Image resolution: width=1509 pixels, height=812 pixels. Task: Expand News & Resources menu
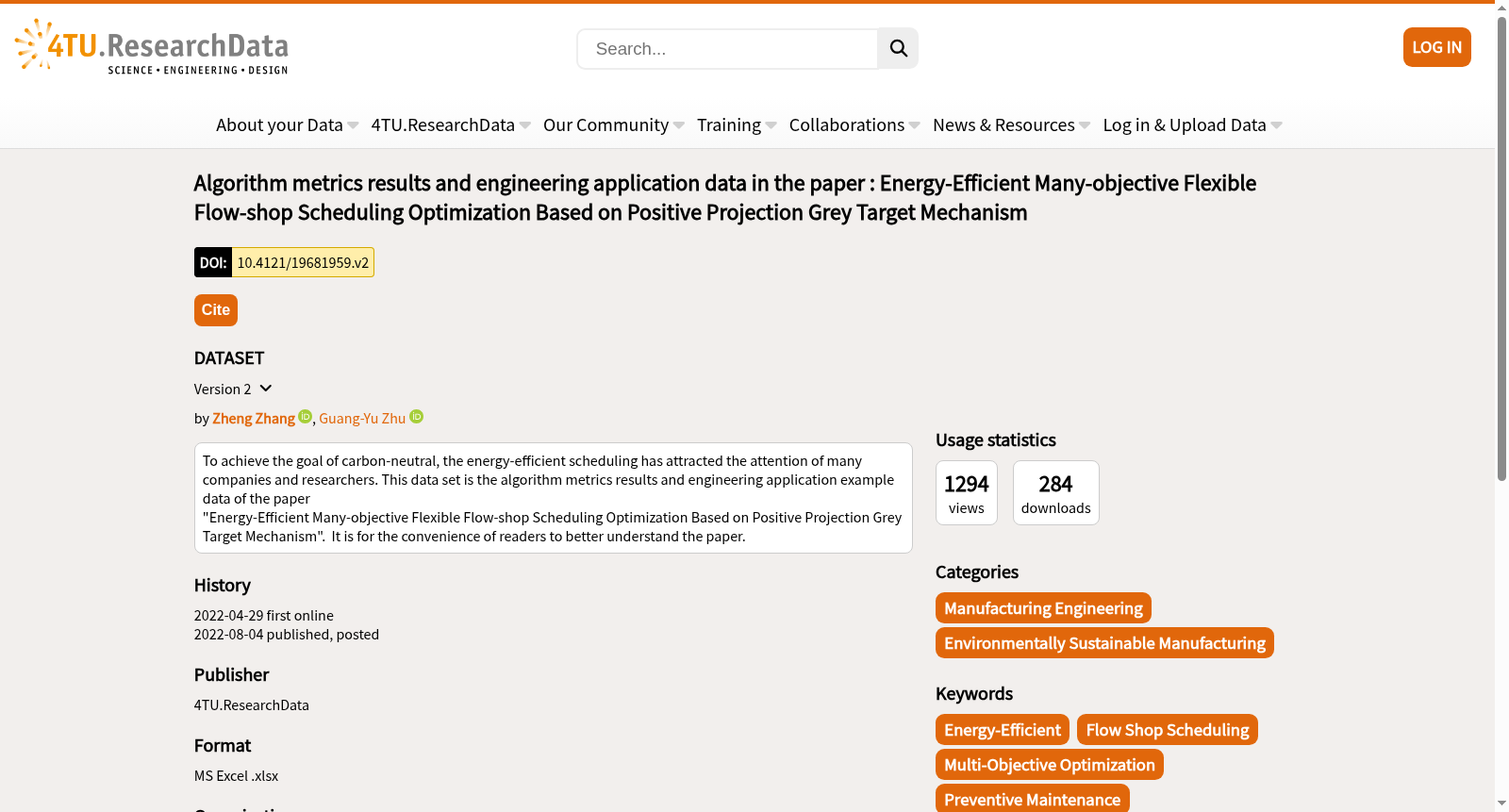pos(1011,124)
